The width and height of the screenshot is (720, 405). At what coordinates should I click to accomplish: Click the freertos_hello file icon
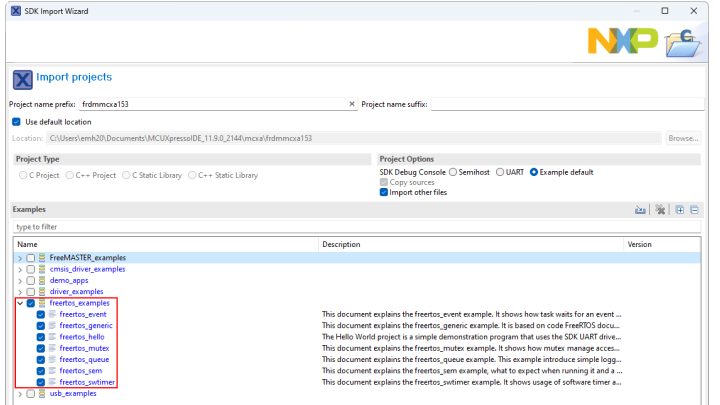pyautogui.click(x=52, y=337)
